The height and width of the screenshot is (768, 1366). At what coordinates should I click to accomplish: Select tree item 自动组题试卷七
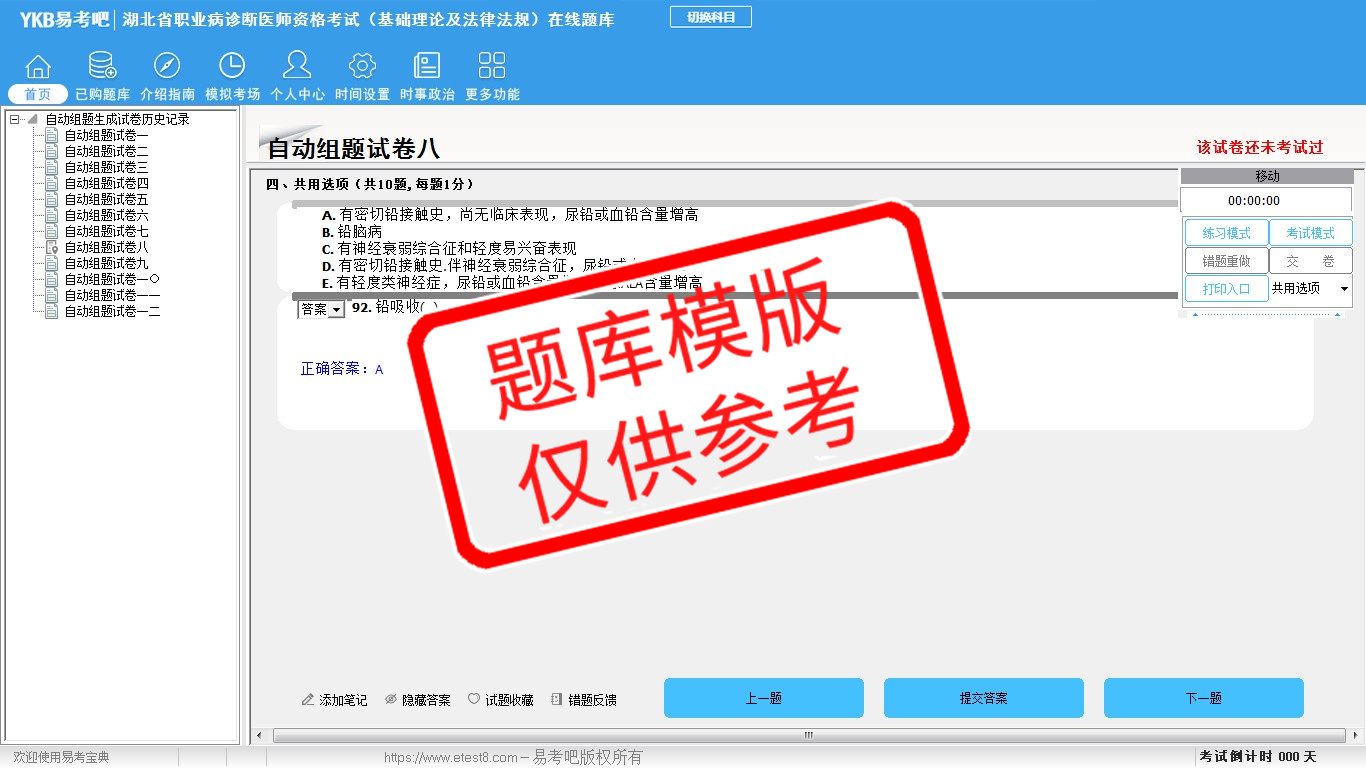[106, 231]
